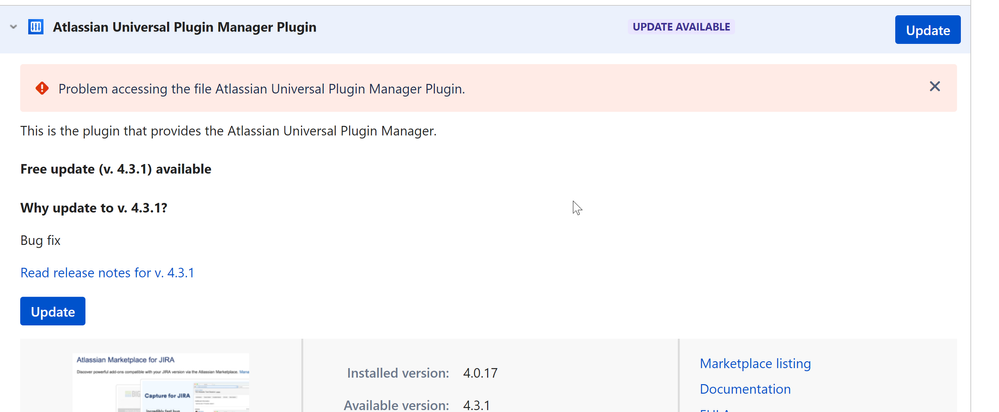Click the Why update to v. 4.3.1? heading
Image resolution: width=999 pixels, height=412 pixels.
click(94, 208)
